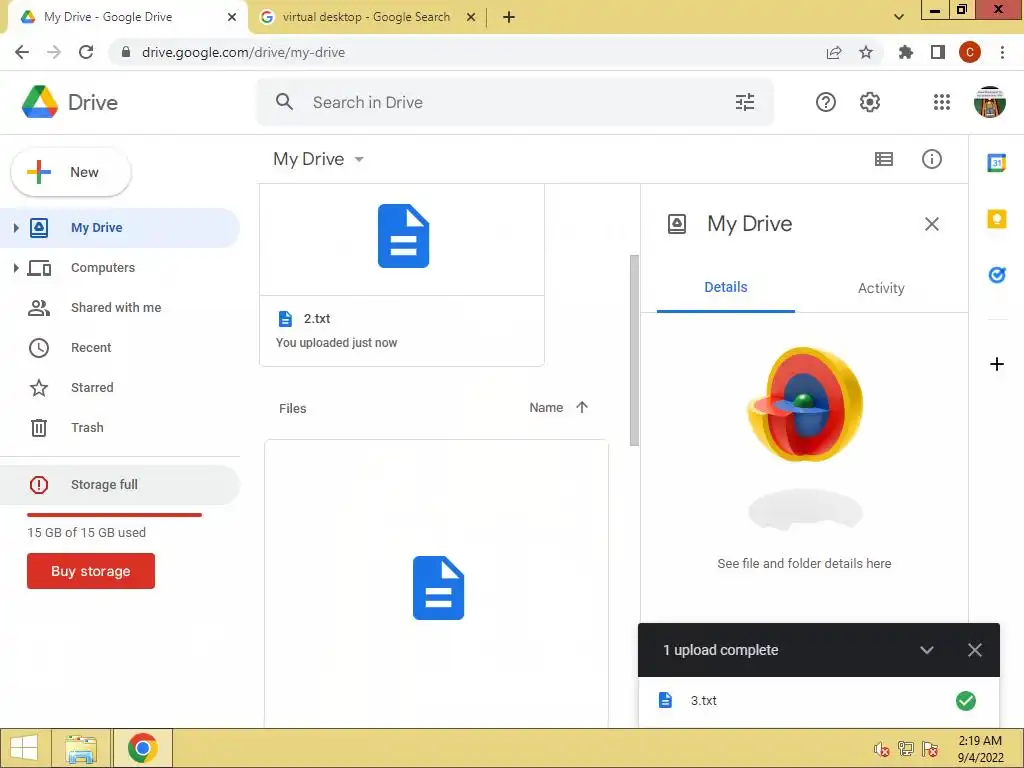
Task: Switch to the Activity tab
Action: point(881,287)
